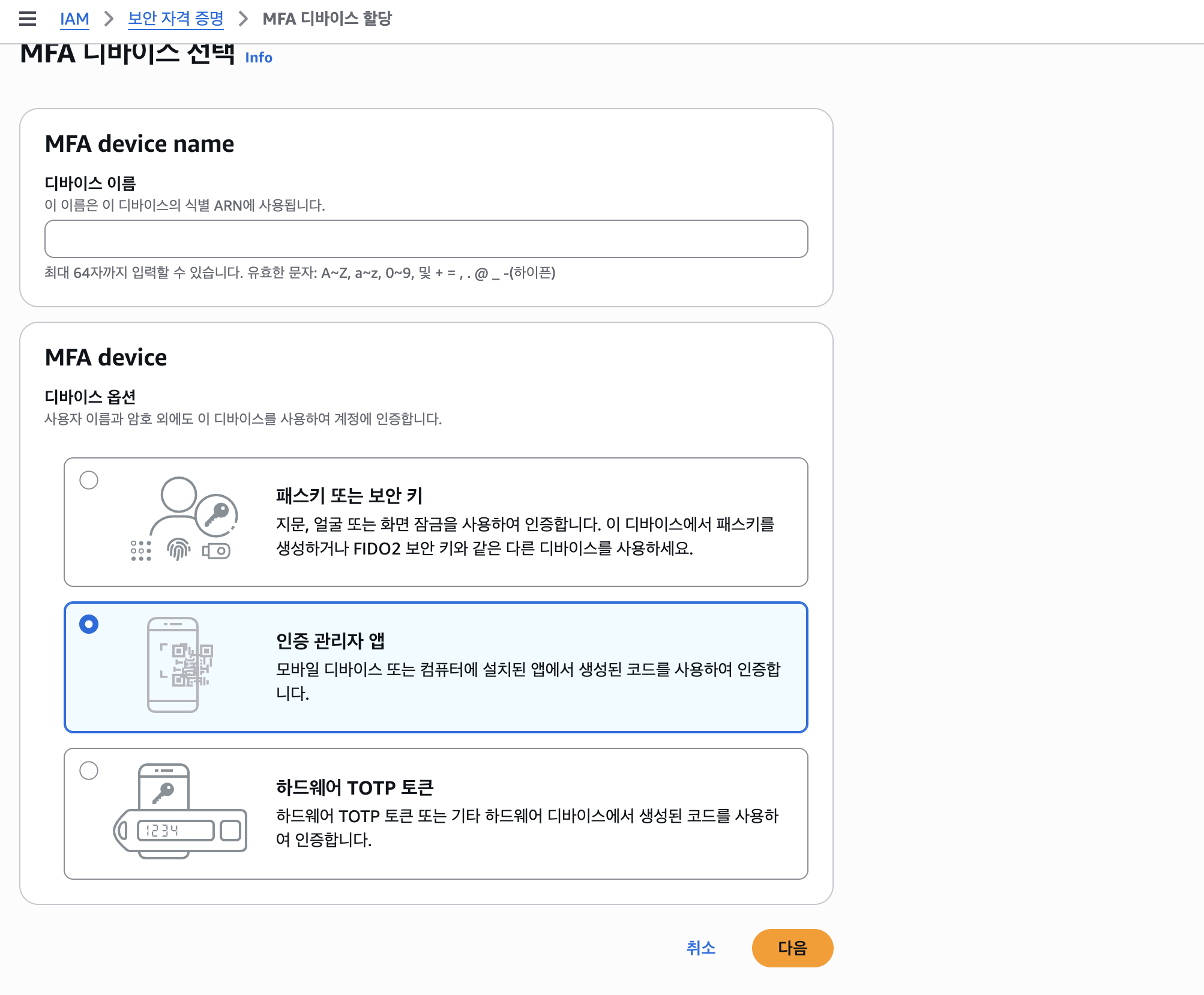Click the keypad dots icon
The width and height of the screenshot is (1204, 995).
[140, 550]
